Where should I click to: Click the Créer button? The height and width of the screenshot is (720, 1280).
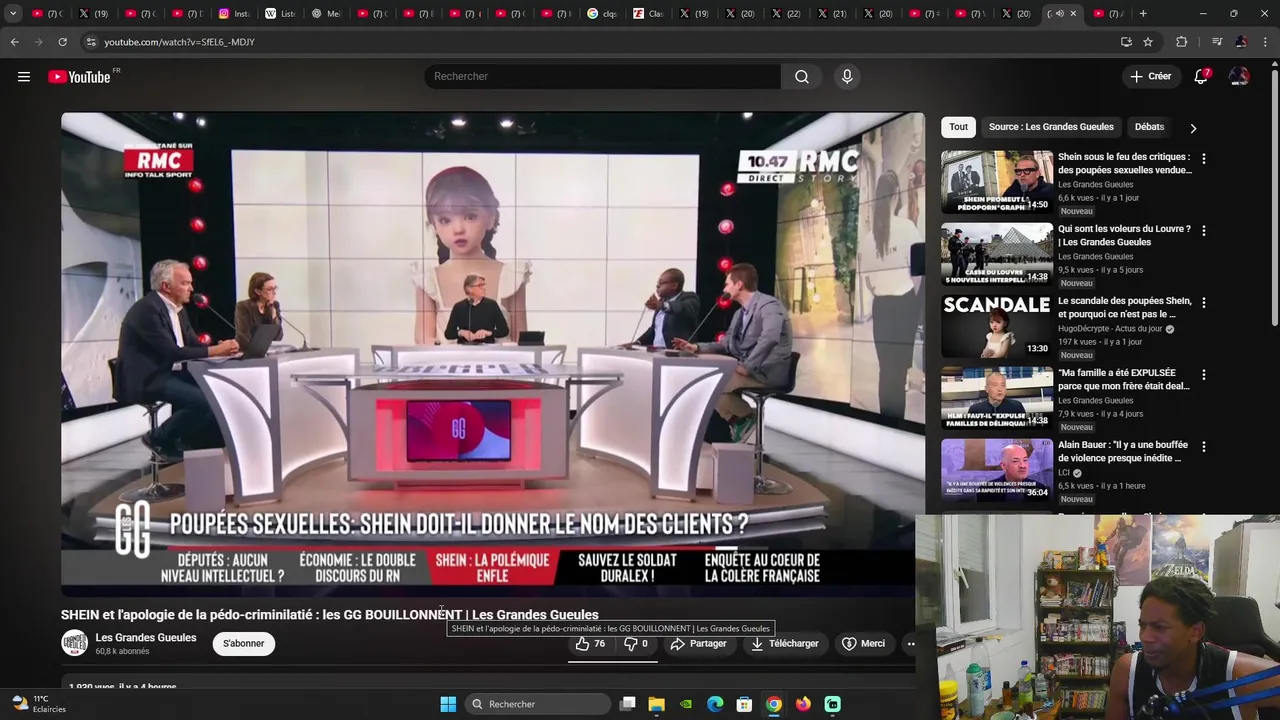point(1150,77)
